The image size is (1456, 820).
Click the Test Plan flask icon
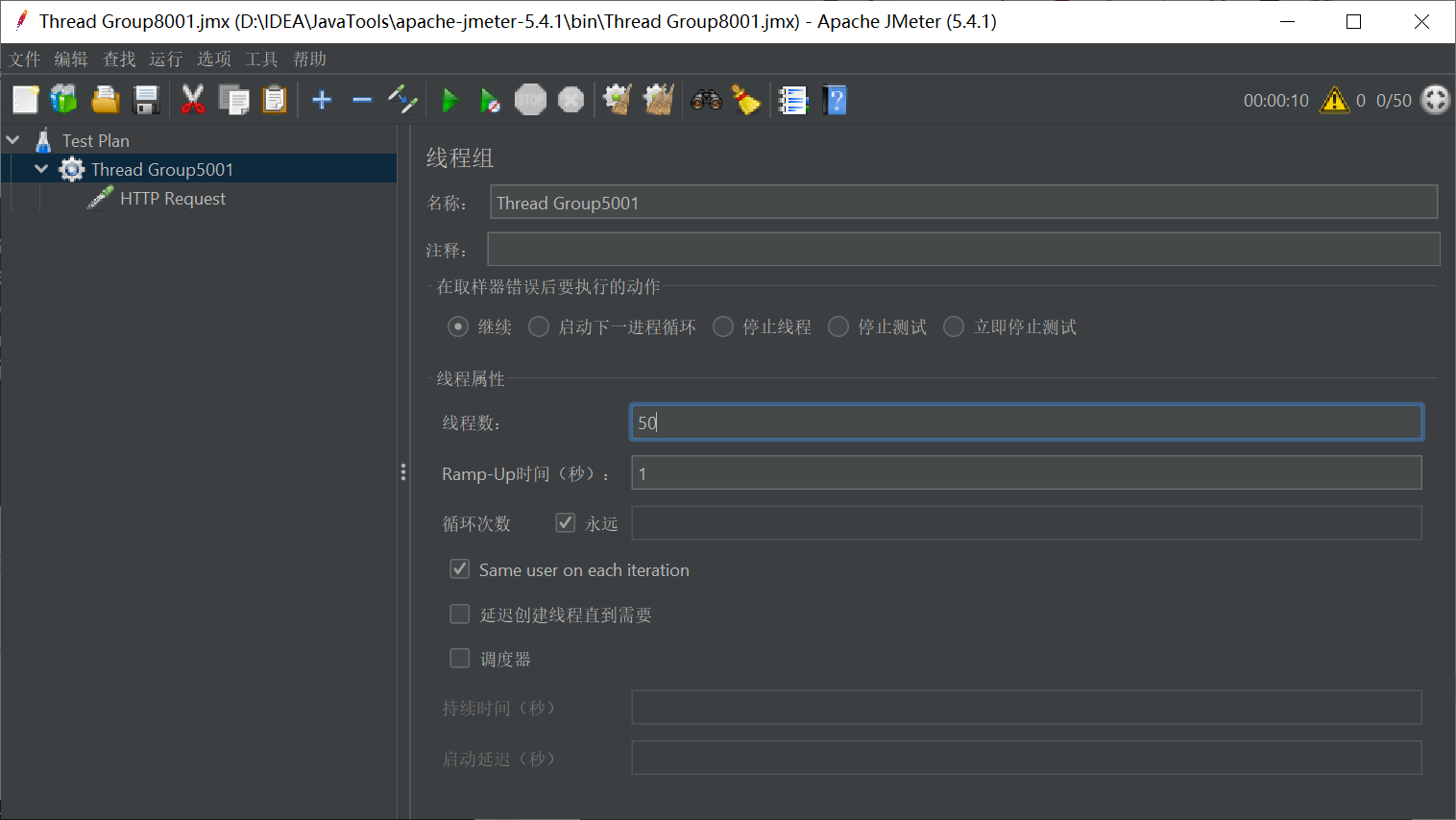tap(43, 140)
